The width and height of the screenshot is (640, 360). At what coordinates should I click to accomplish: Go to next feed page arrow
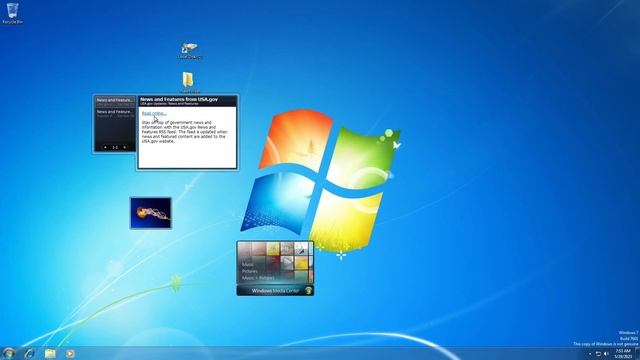tap(124, 147)
